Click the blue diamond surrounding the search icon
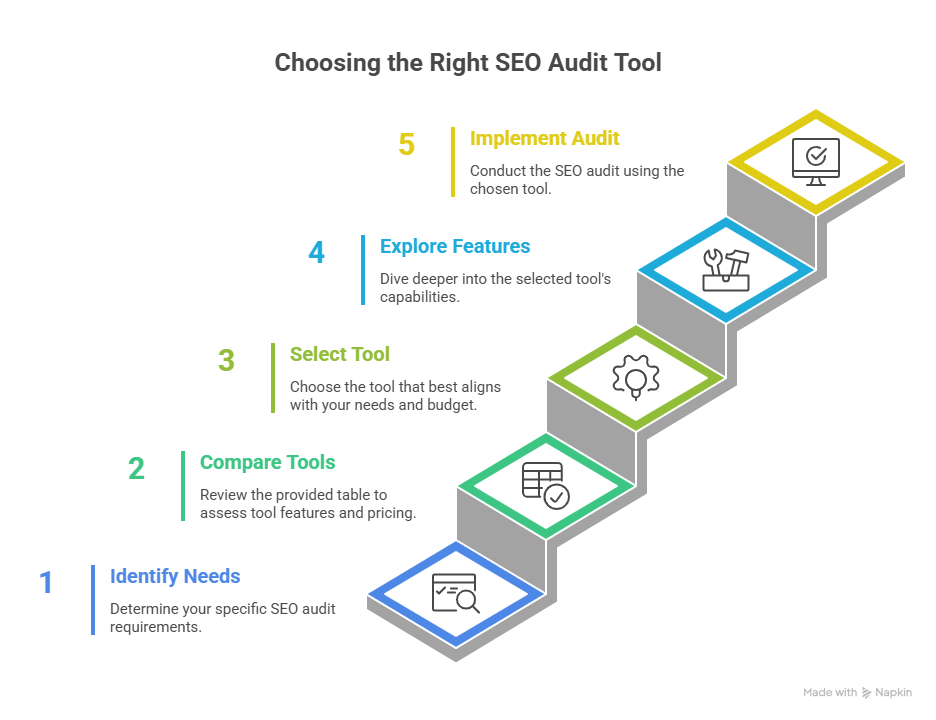 pos(456,594)
